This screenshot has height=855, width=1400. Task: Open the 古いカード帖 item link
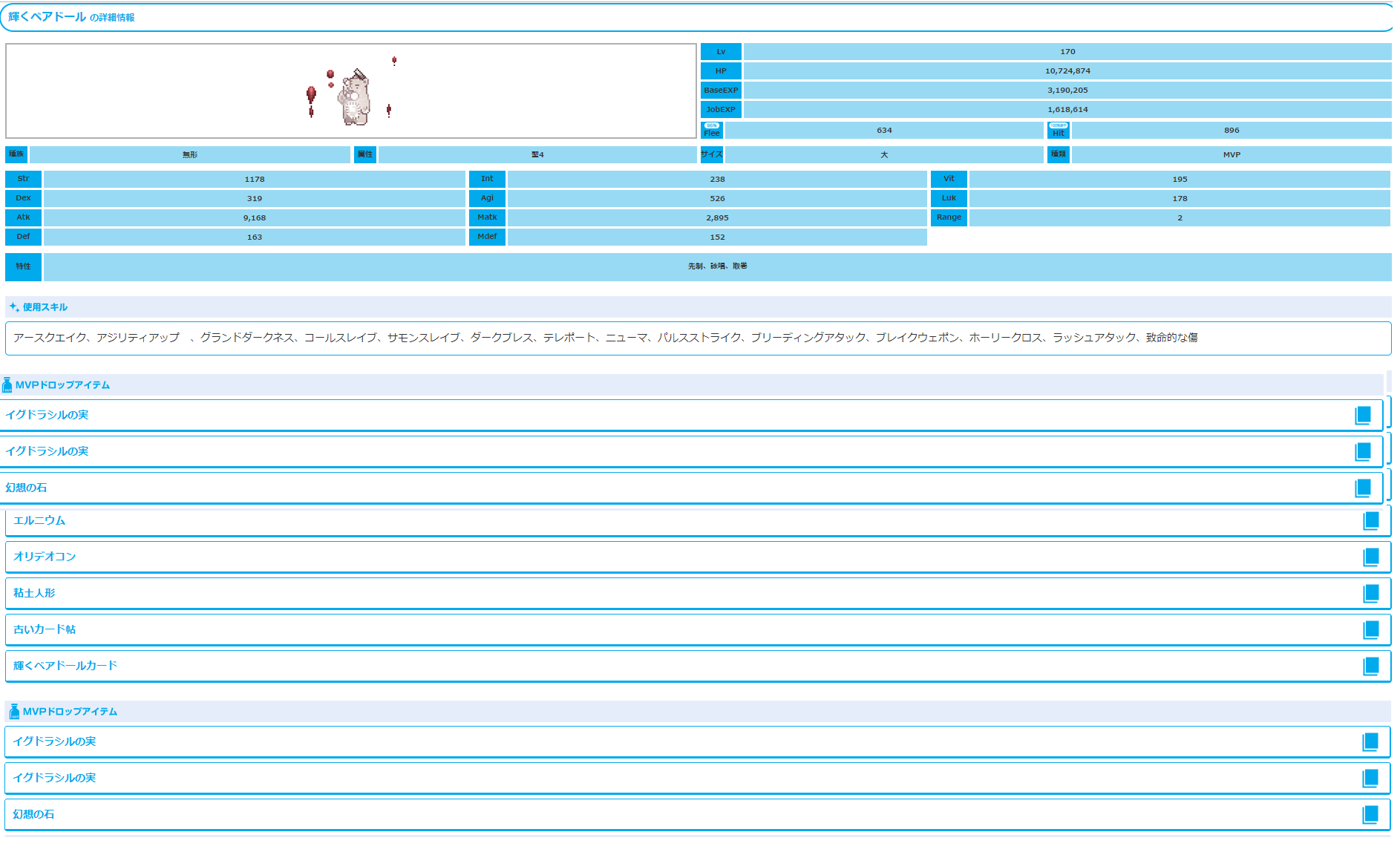(45, 629)
